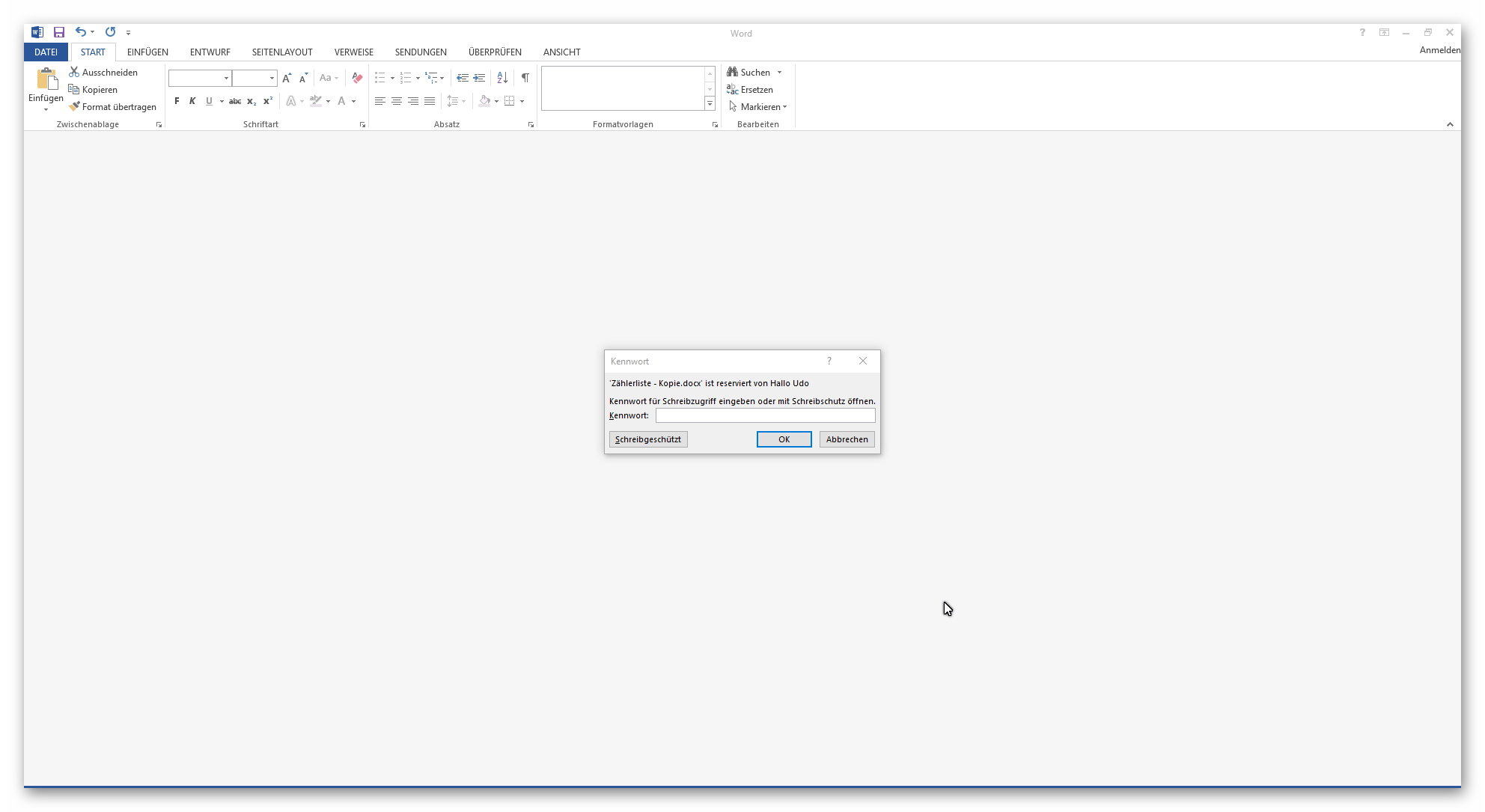Expand the Formatvorlagen gallery arrow
The image size is (1485, 812).
[x=710, y=104]
